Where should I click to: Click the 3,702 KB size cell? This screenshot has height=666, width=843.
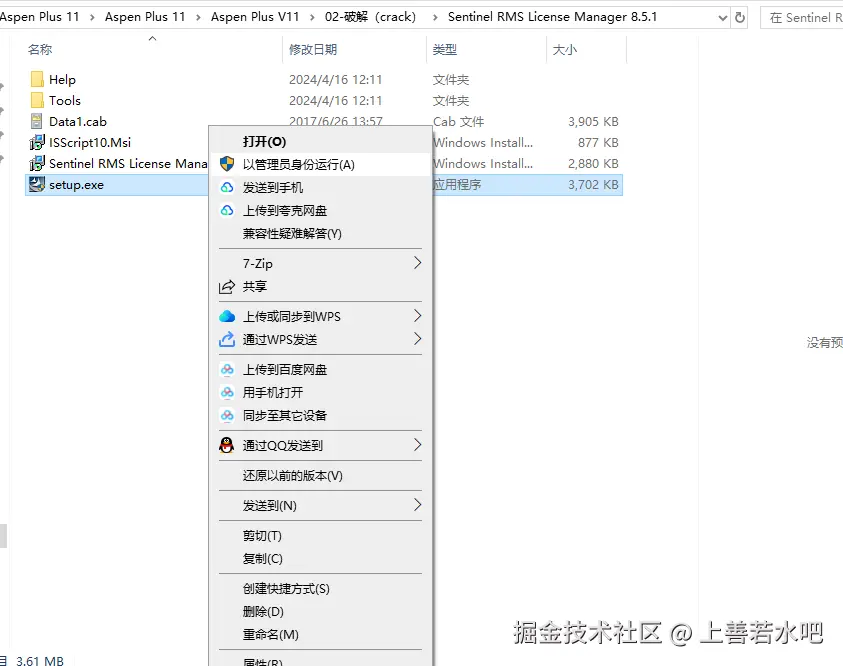pos(593,185)
